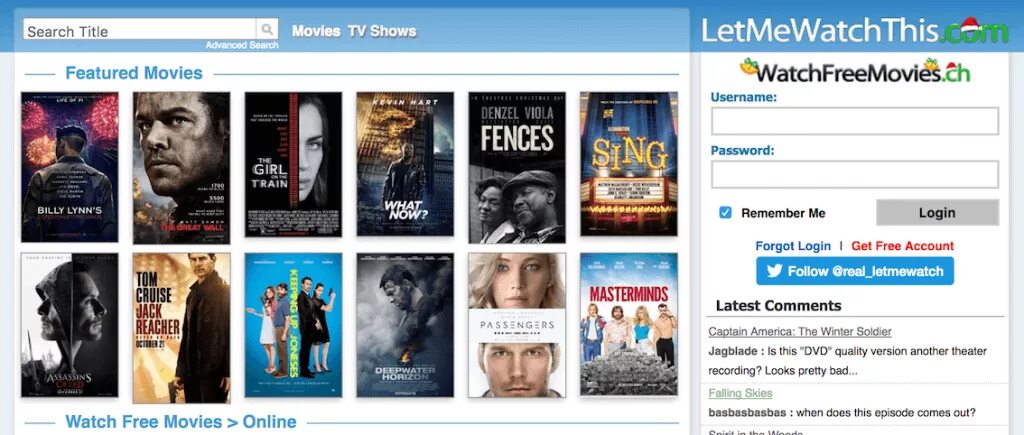
Task: Click the Username input field
Action: [855, 121]
